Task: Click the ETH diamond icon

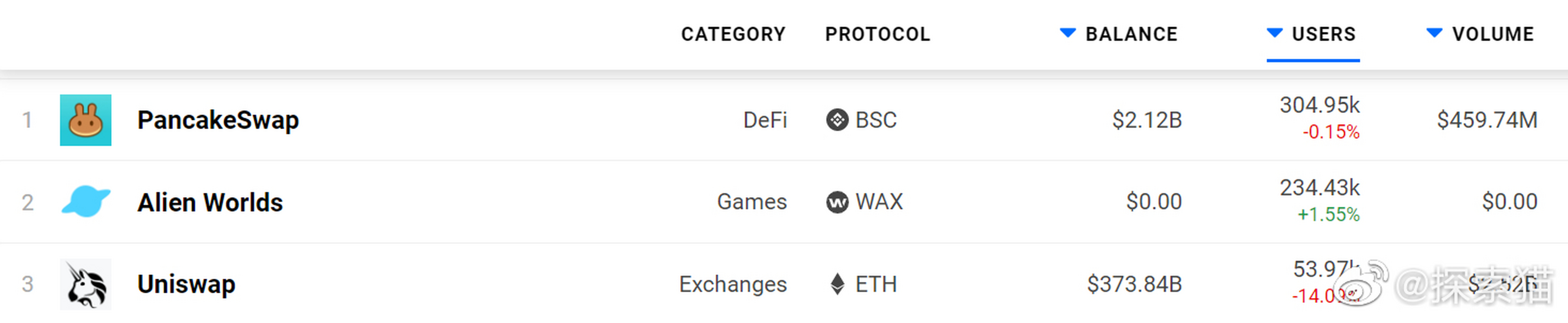Action: pyautogui.click(x=838, y=284)
